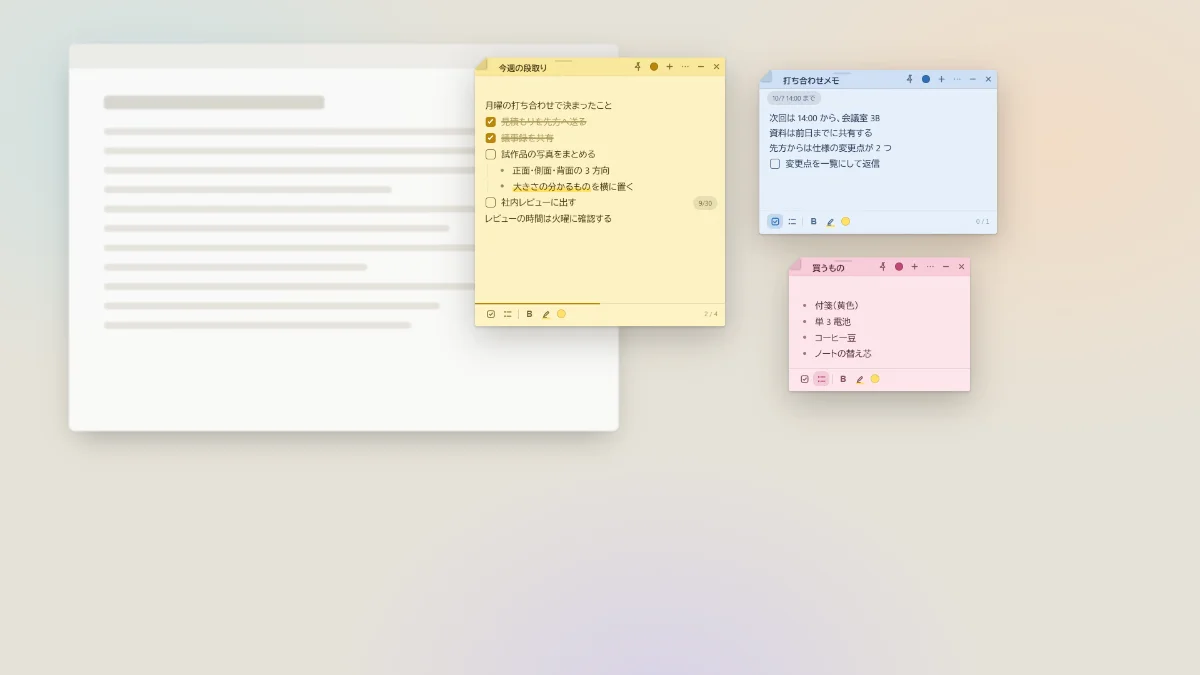Image resolution: width=1200 pixels, height=675 pixels.
Task: Pin the 打ち合わせメモ note
Action: [910, 79]
